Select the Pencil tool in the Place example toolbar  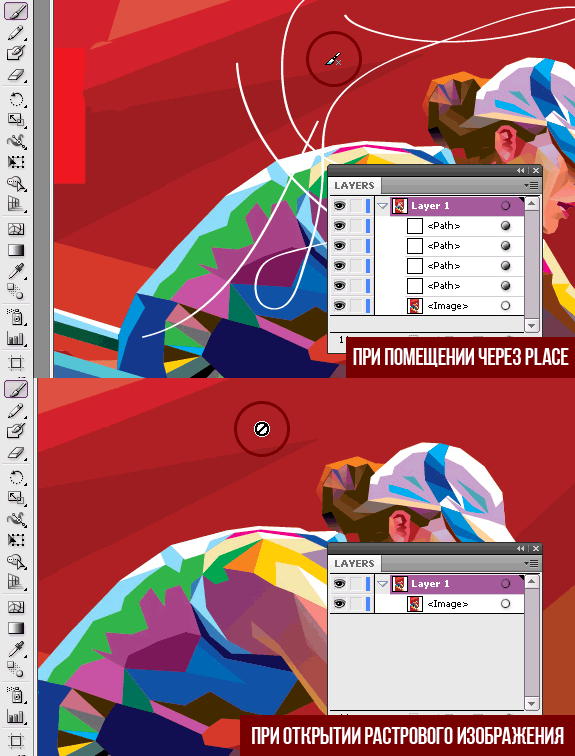16,33
